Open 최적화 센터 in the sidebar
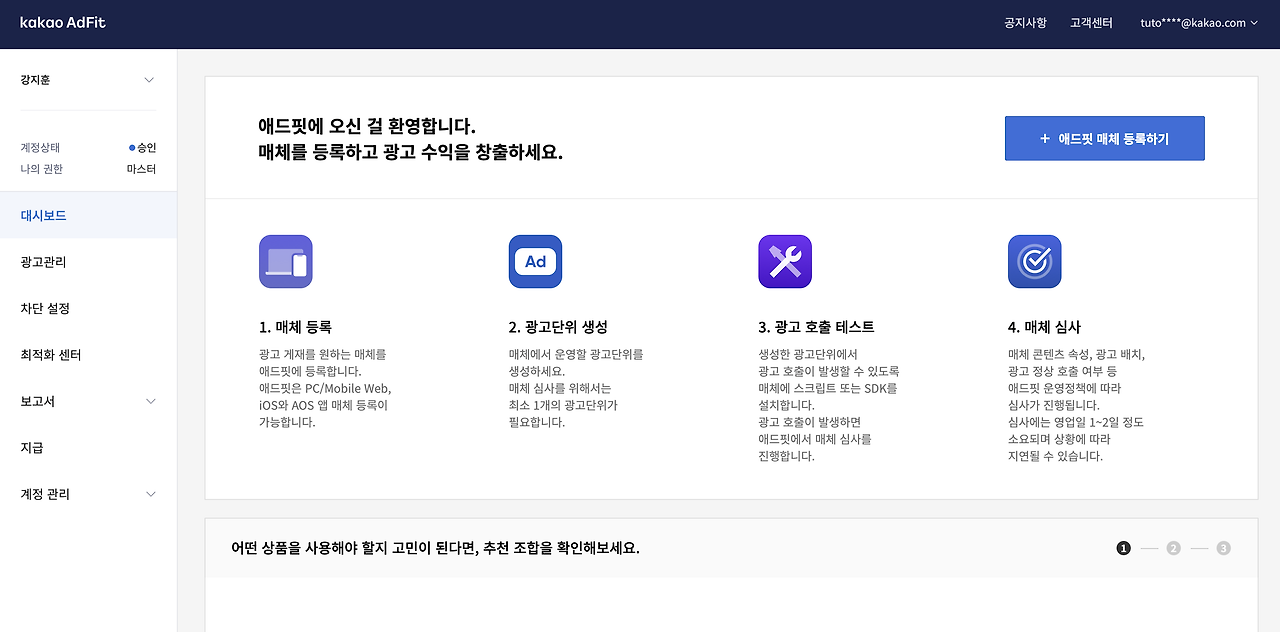 pos(88,355)
